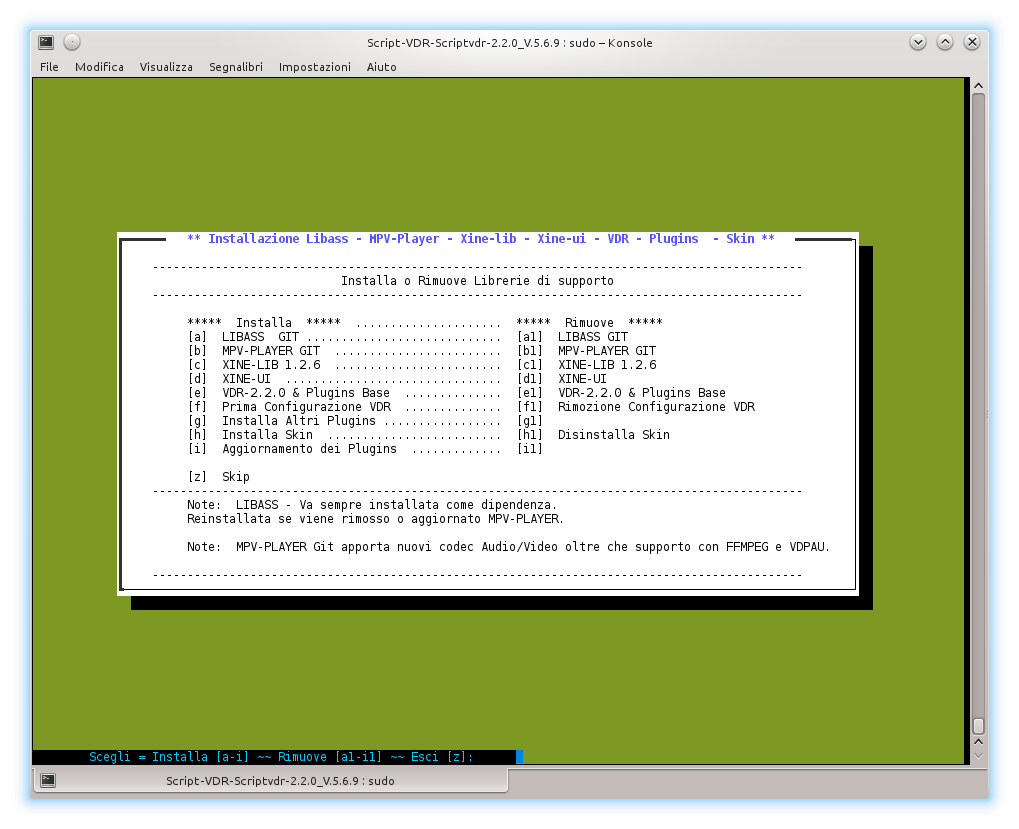Screen dimensions: 1019x829
Task: Minimize the Konsole window
Action: click(x=918, y=42)
